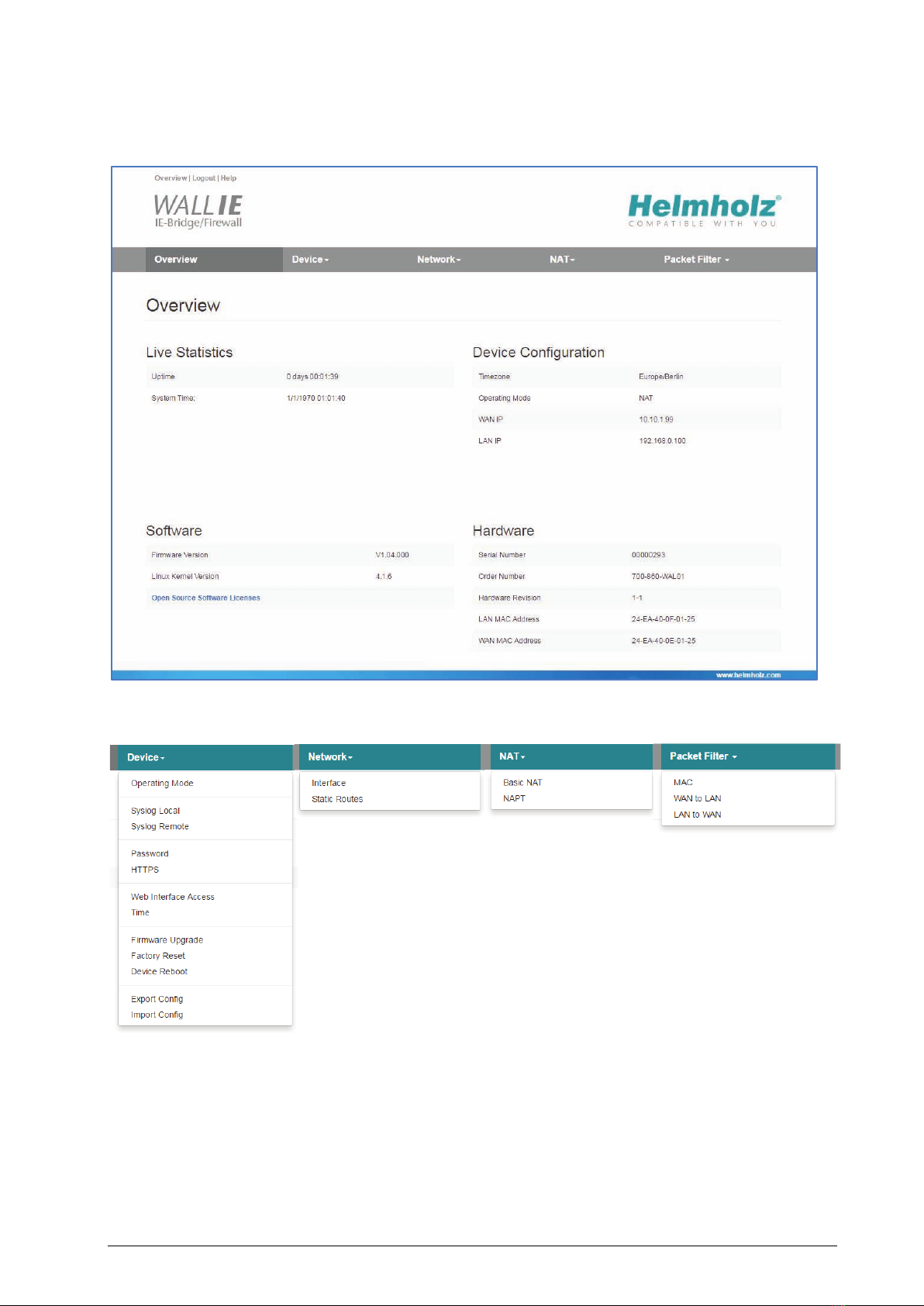
Task: Click the LAN IP value 192.168.0.100
Action: (x=662, y=441)
